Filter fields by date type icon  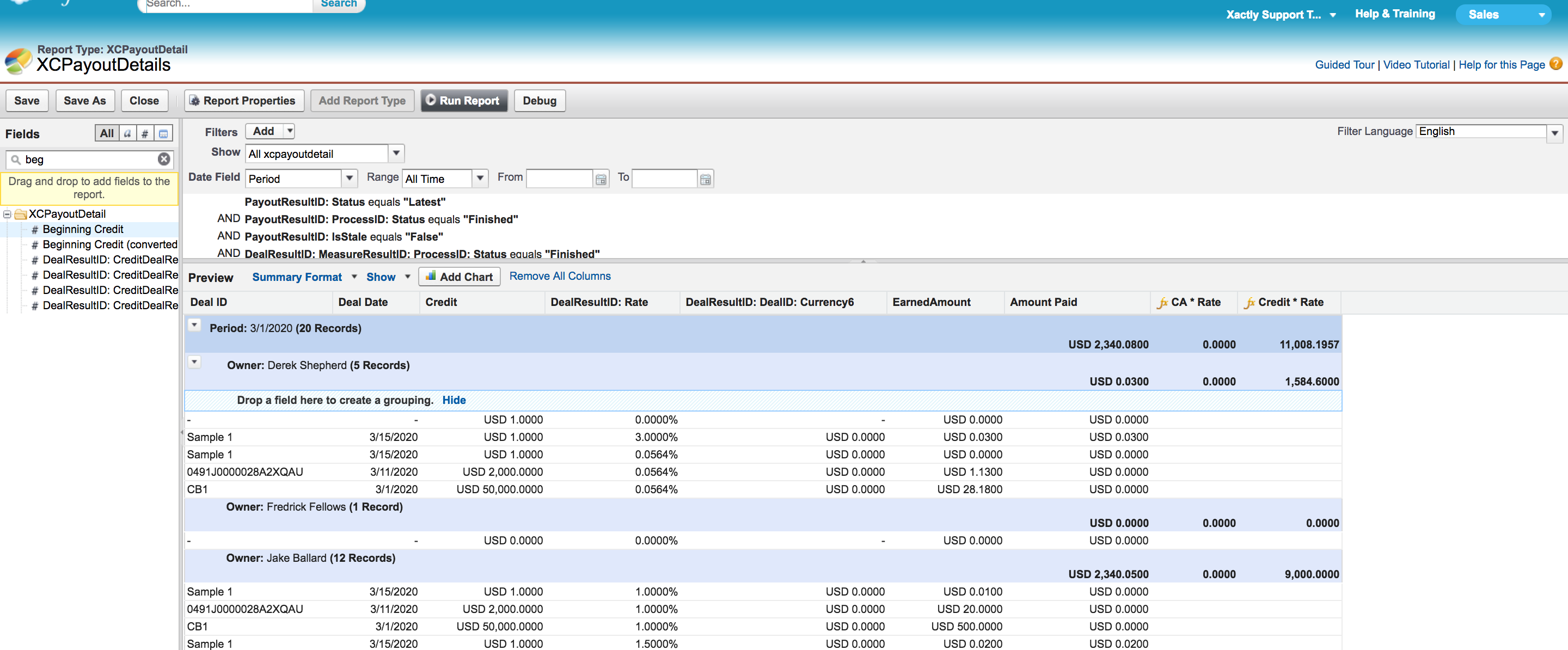[x=163, y=133]
